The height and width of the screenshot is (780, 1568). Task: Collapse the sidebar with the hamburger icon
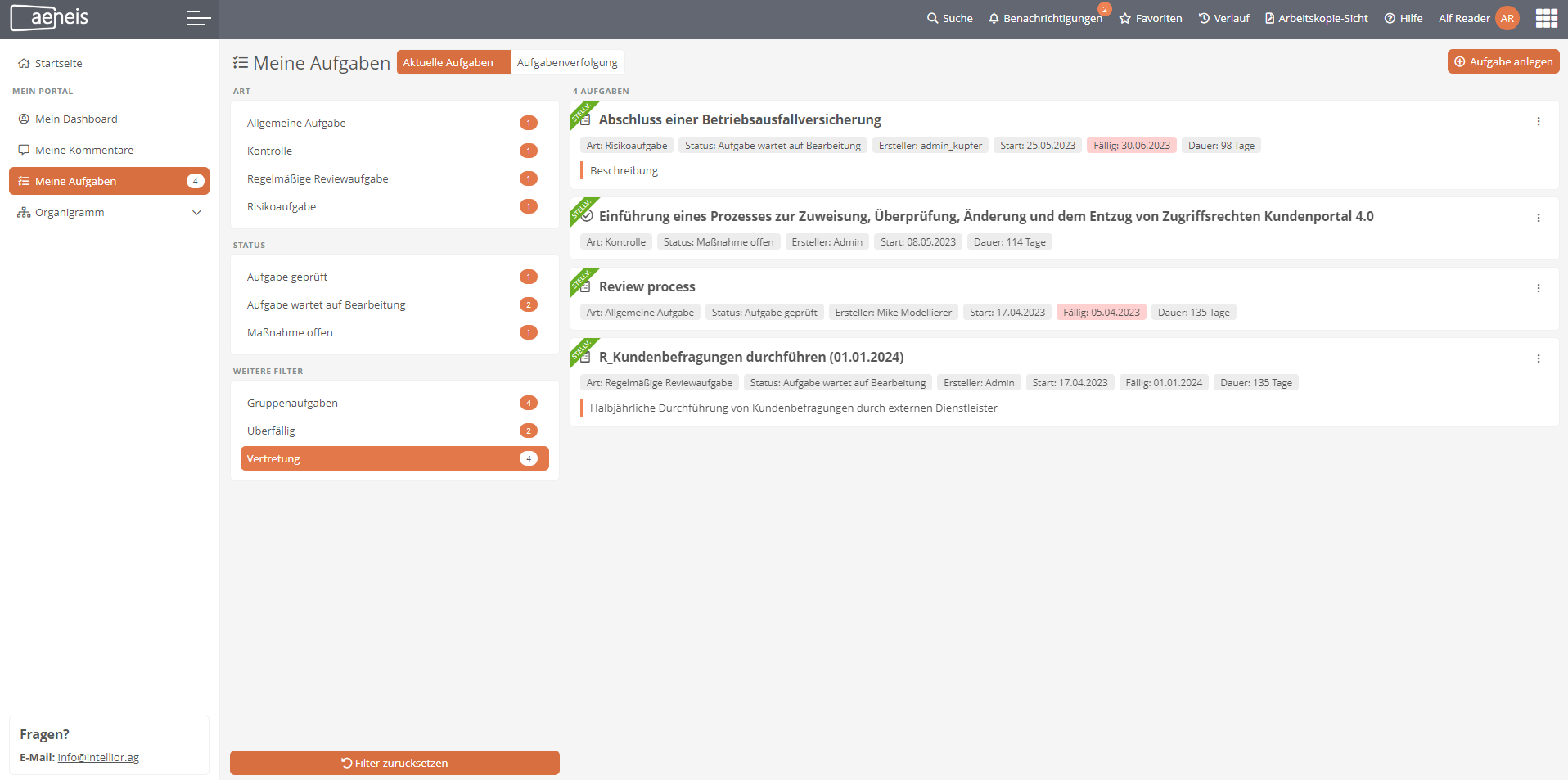(198, 18)
